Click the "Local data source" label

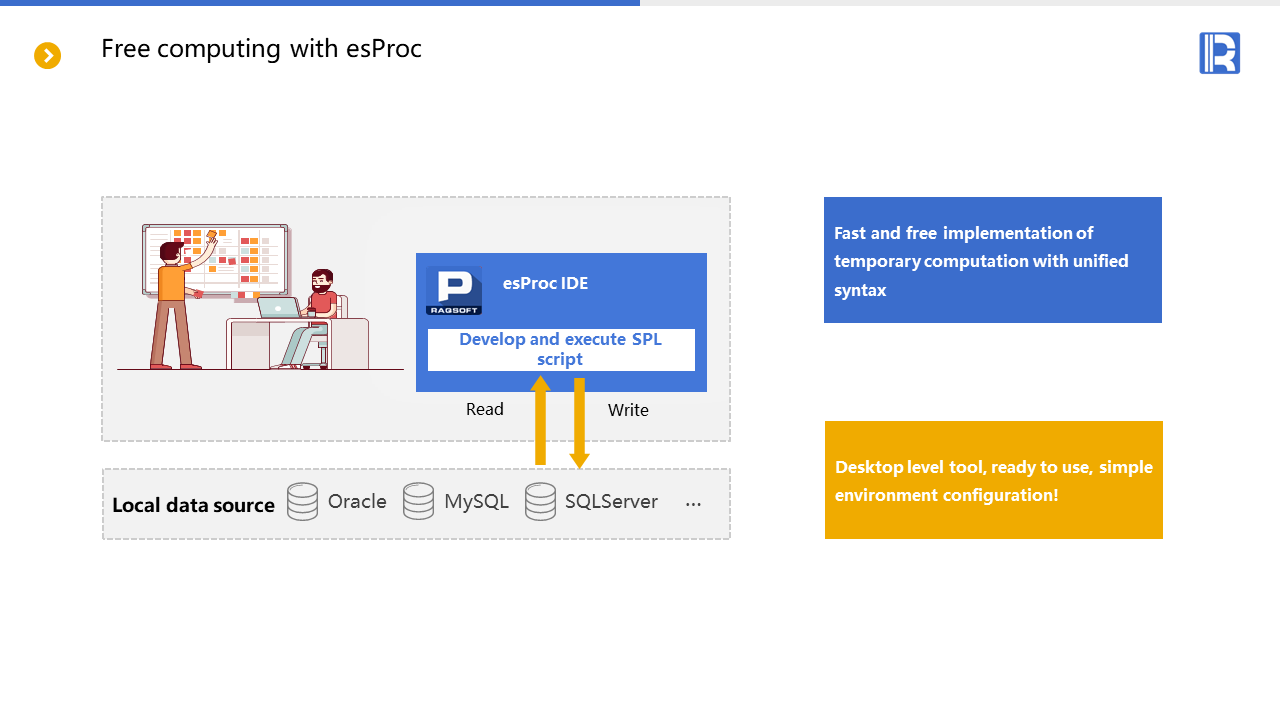(x=193, y=505)
